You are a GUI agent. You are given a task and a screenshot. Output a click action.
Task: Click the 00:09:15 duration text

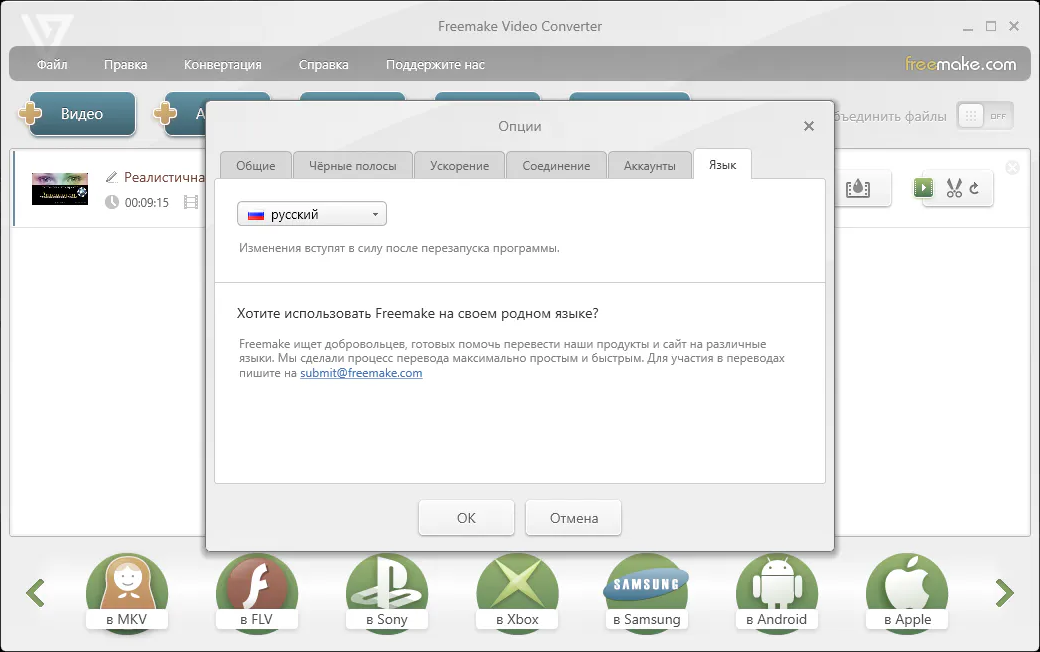147,202
